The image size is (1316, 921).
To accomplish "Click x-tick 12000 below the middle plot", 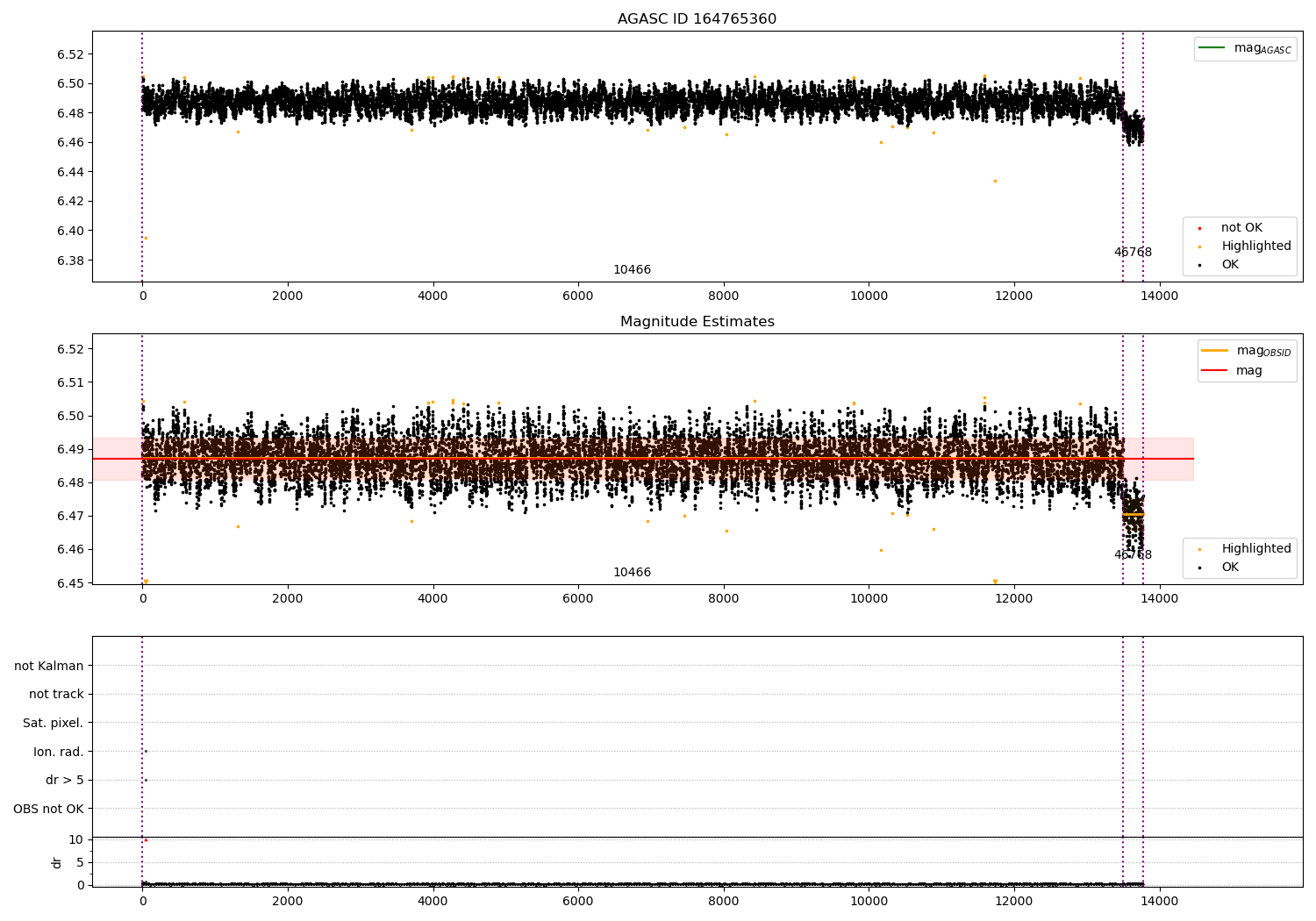I will pyautogui.click(x=1014, y=599).
